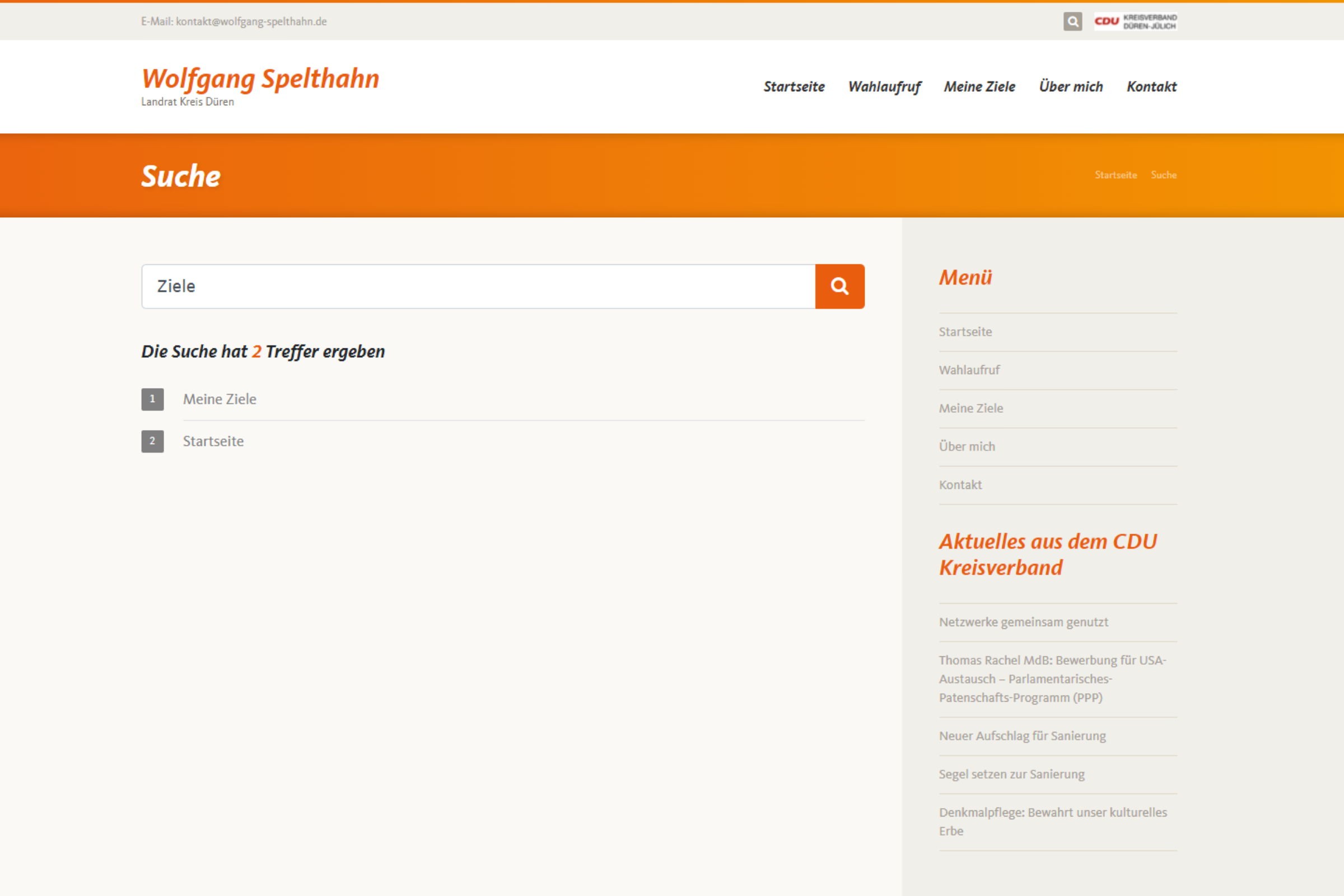Click the CDU Kreisverband Düren-Jülich logo
This screenshot has height=896, width=1344.
point(1135,22)
